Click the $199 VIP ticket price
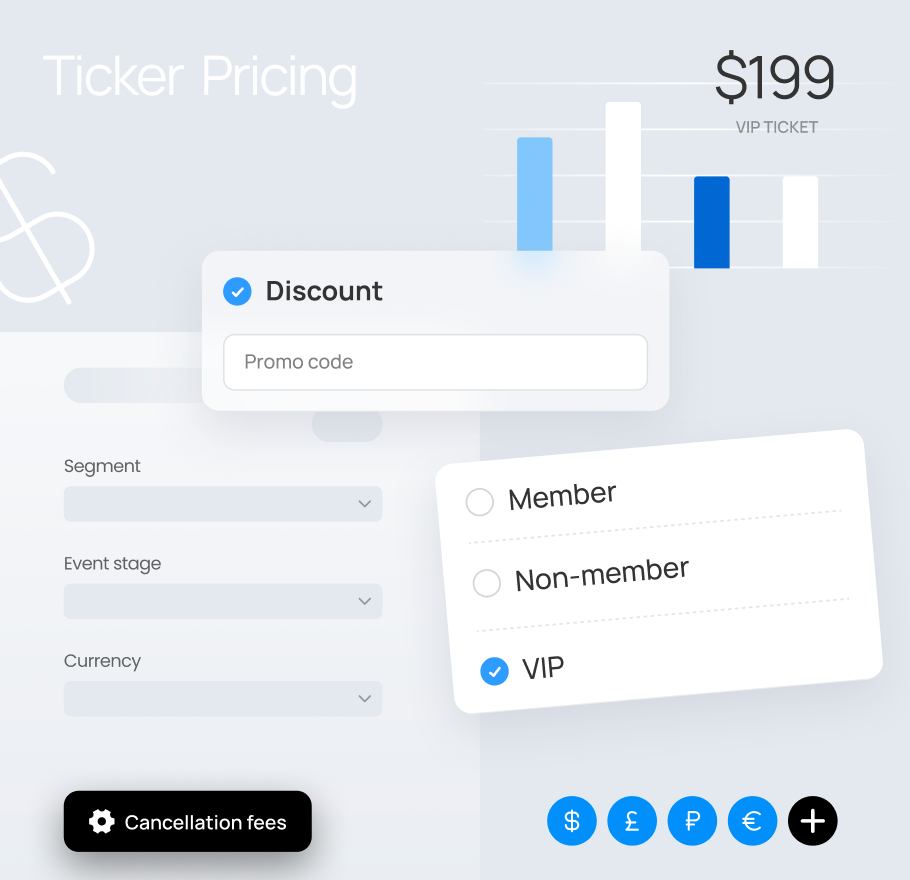The image size is (910, 880). (775, 77)
